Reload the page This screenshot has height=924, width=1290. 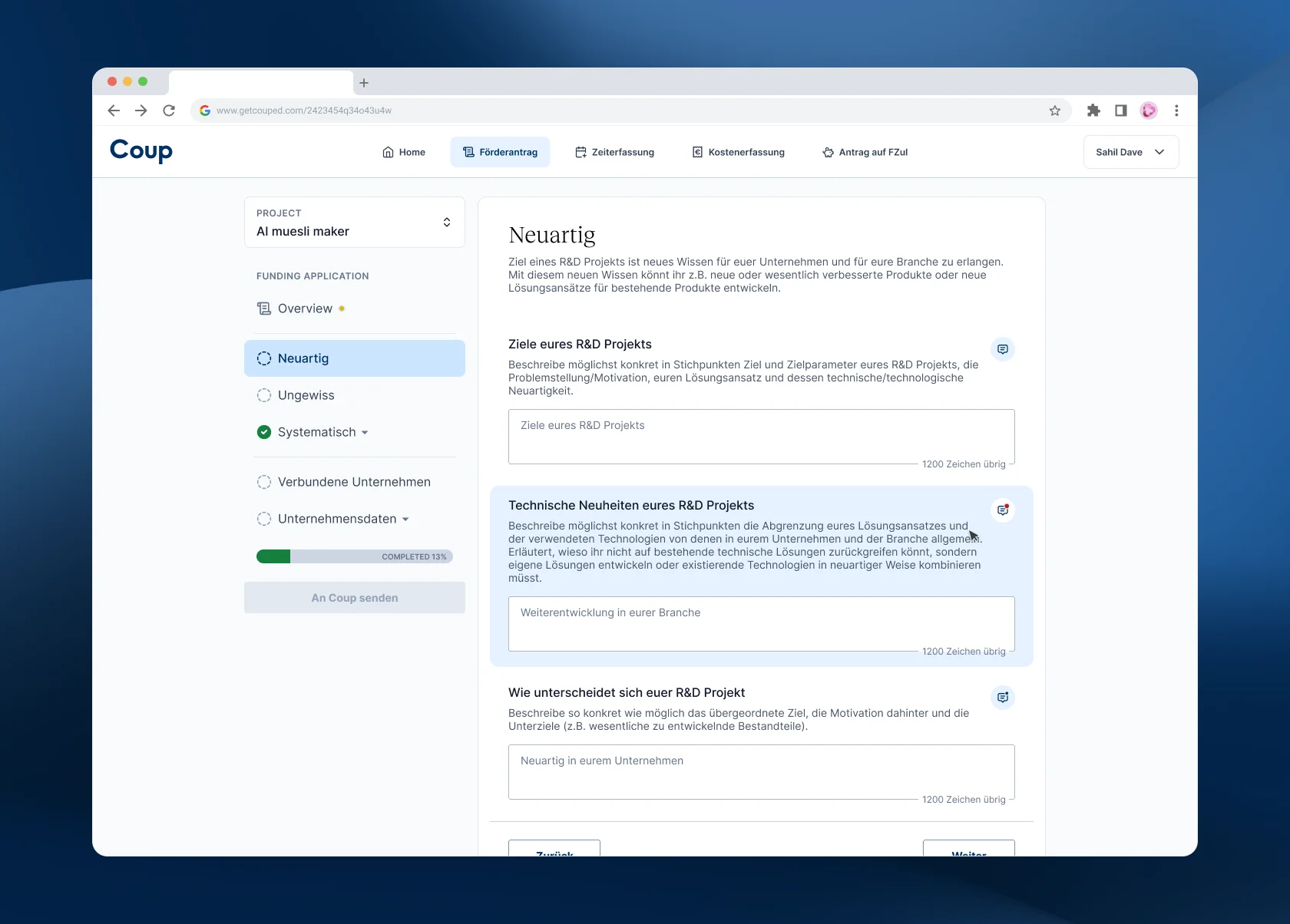[x=169, y=111]
